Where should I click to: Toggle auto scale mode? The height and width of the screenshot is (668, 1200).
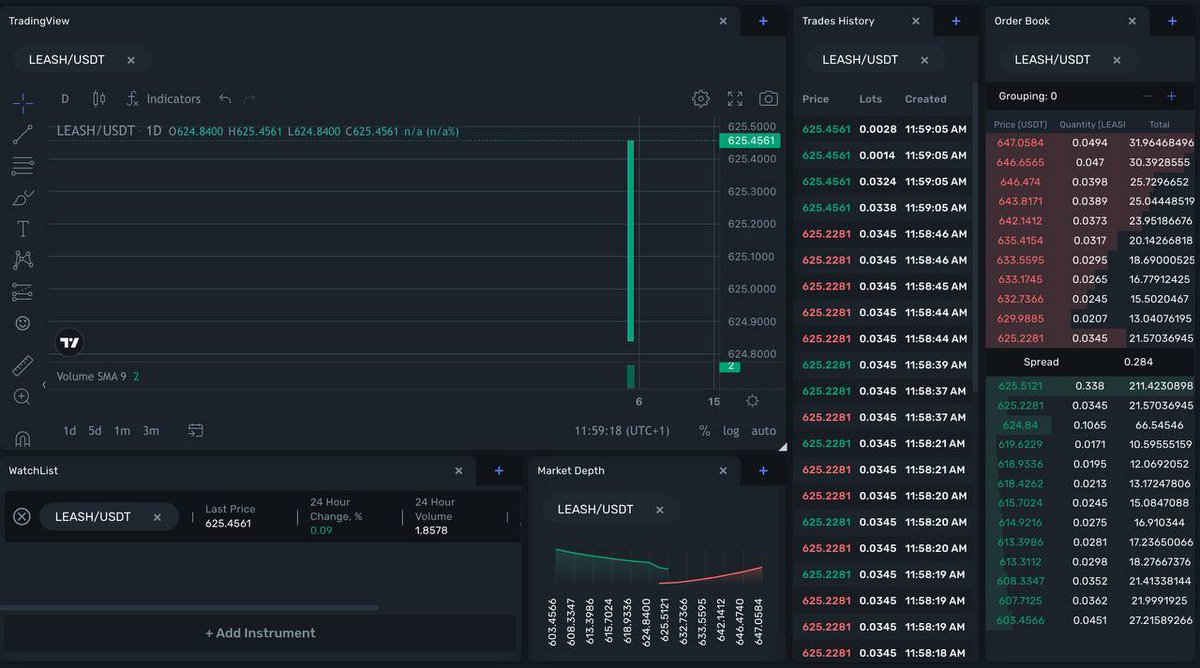click(763, 431)
